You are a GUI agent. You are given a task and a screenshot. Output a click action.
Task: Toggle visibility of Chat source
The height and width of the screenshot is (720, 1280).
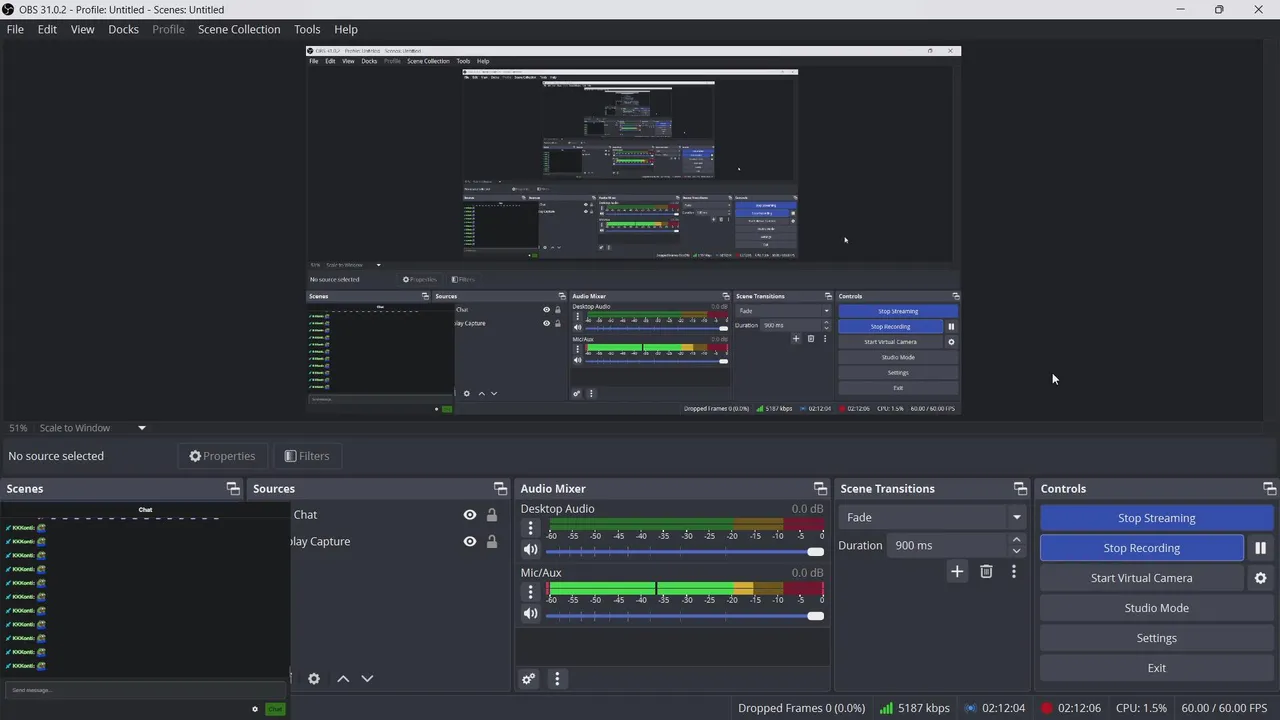470,515
